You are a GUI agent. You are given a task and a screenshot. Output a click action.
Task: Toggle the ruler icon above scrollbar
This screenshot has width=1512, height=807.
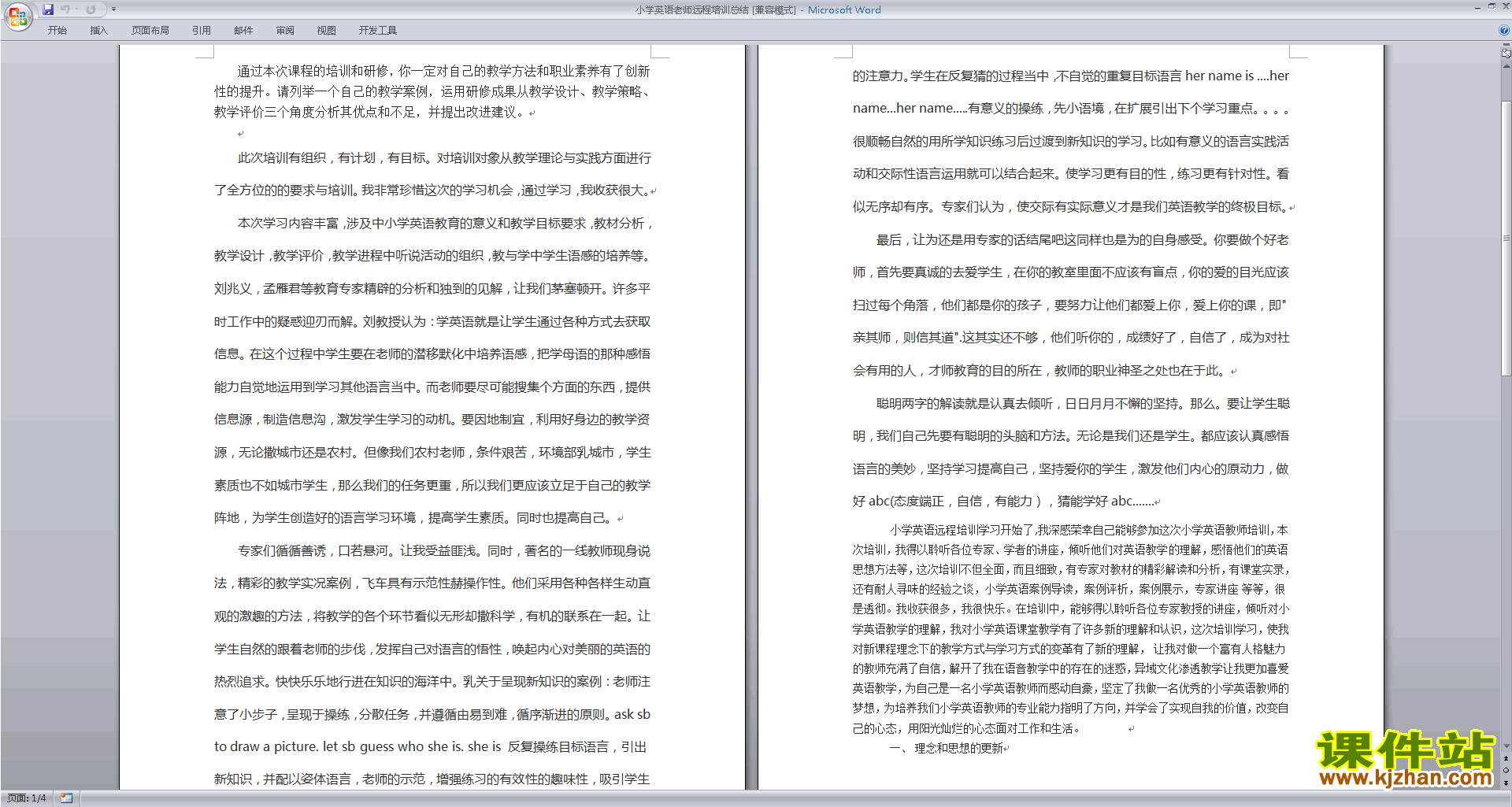(1506, 54)
